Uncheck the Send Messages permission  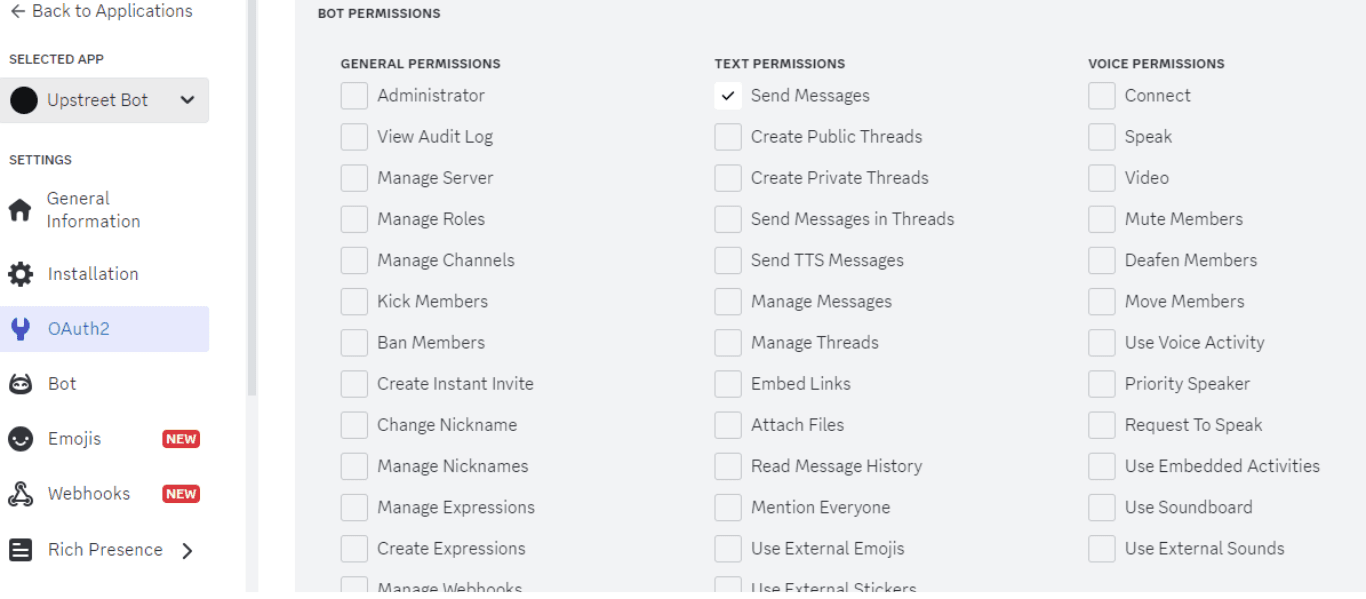[728, 96]
